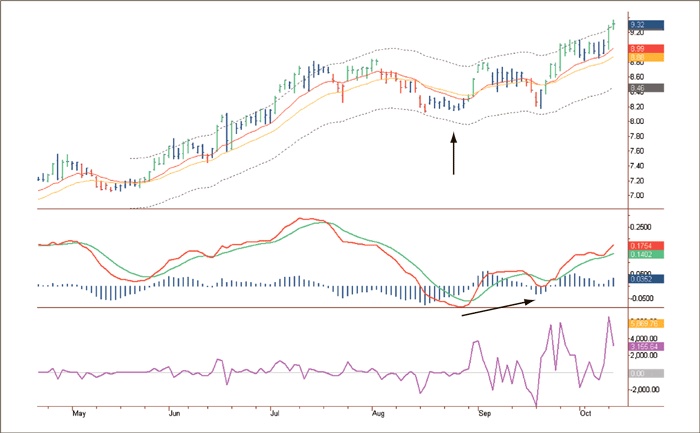Click the gray 0.00 zero line tag
The image size is (700, 433).
pos(640,372)
